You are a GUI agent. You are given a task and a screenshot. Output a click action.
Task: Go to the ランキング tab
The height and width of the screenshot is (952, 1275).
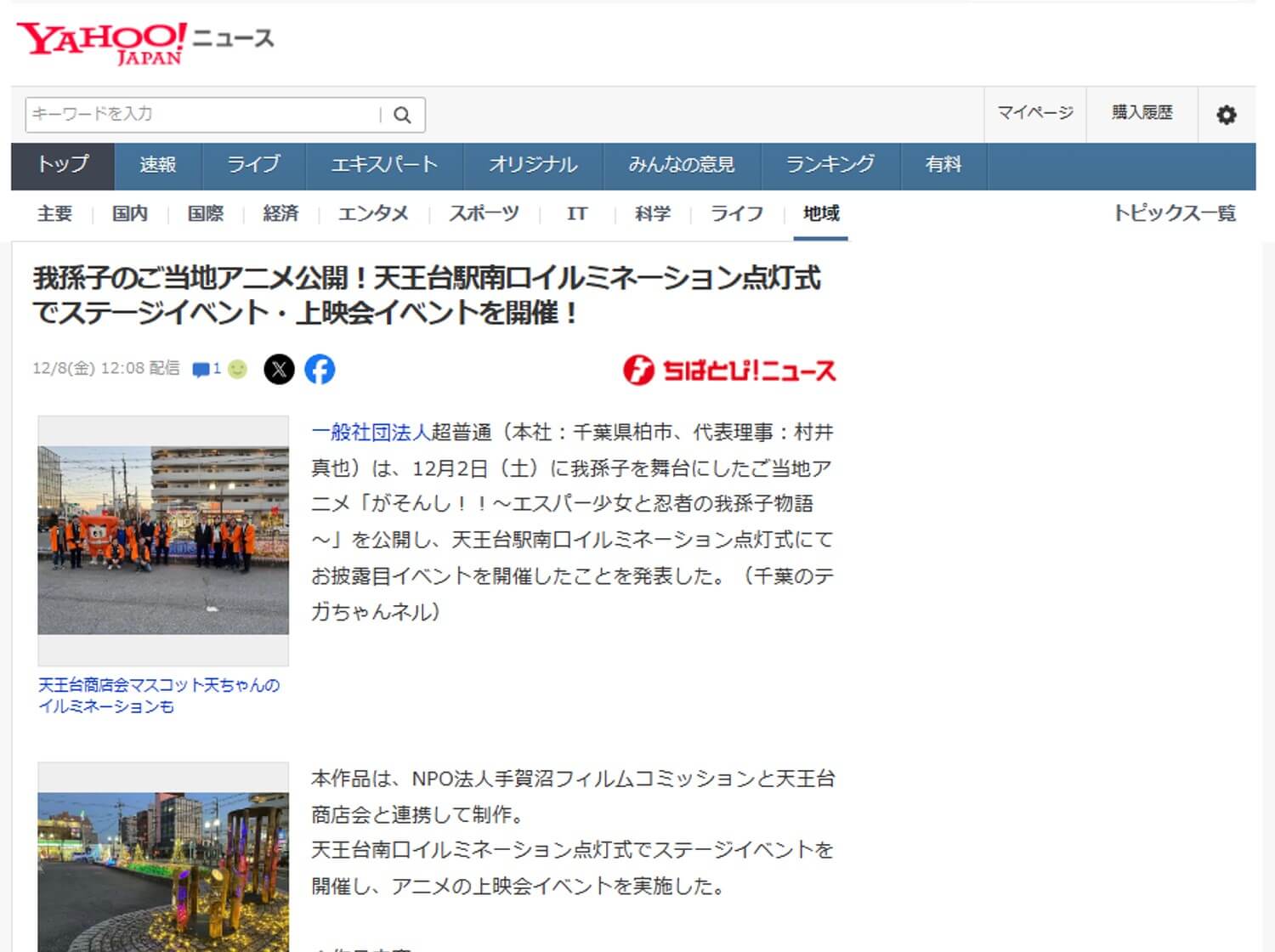click(830, 165)
